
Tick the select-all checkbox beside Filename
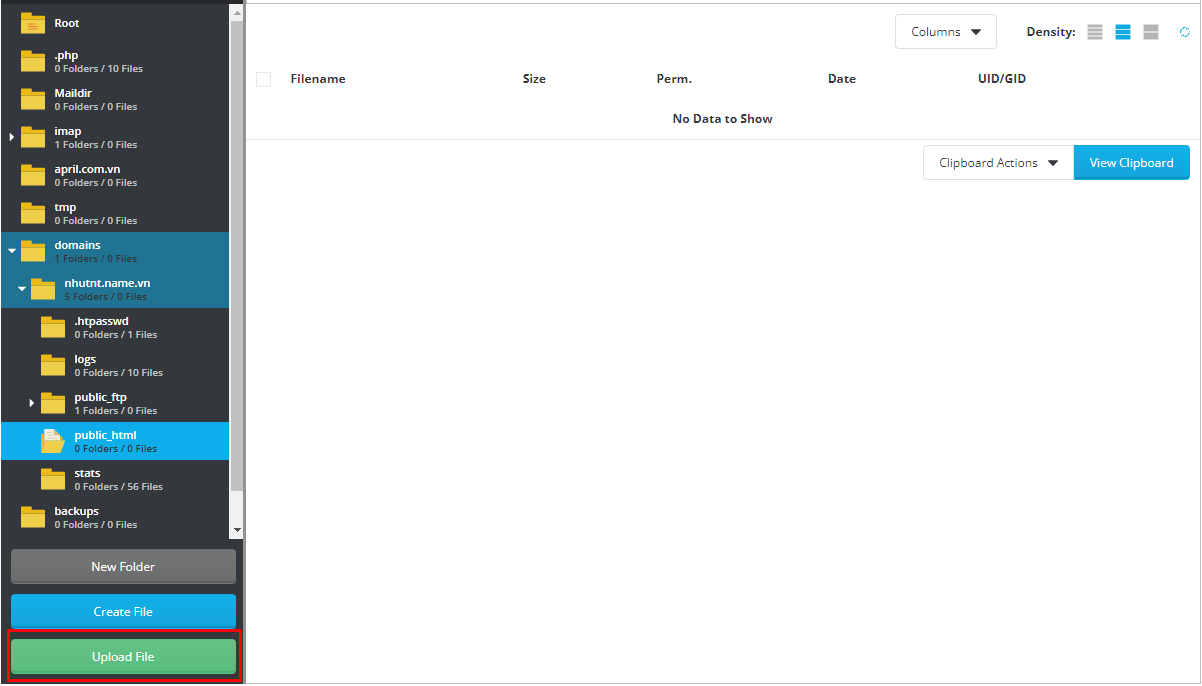(x=264, y=79)
